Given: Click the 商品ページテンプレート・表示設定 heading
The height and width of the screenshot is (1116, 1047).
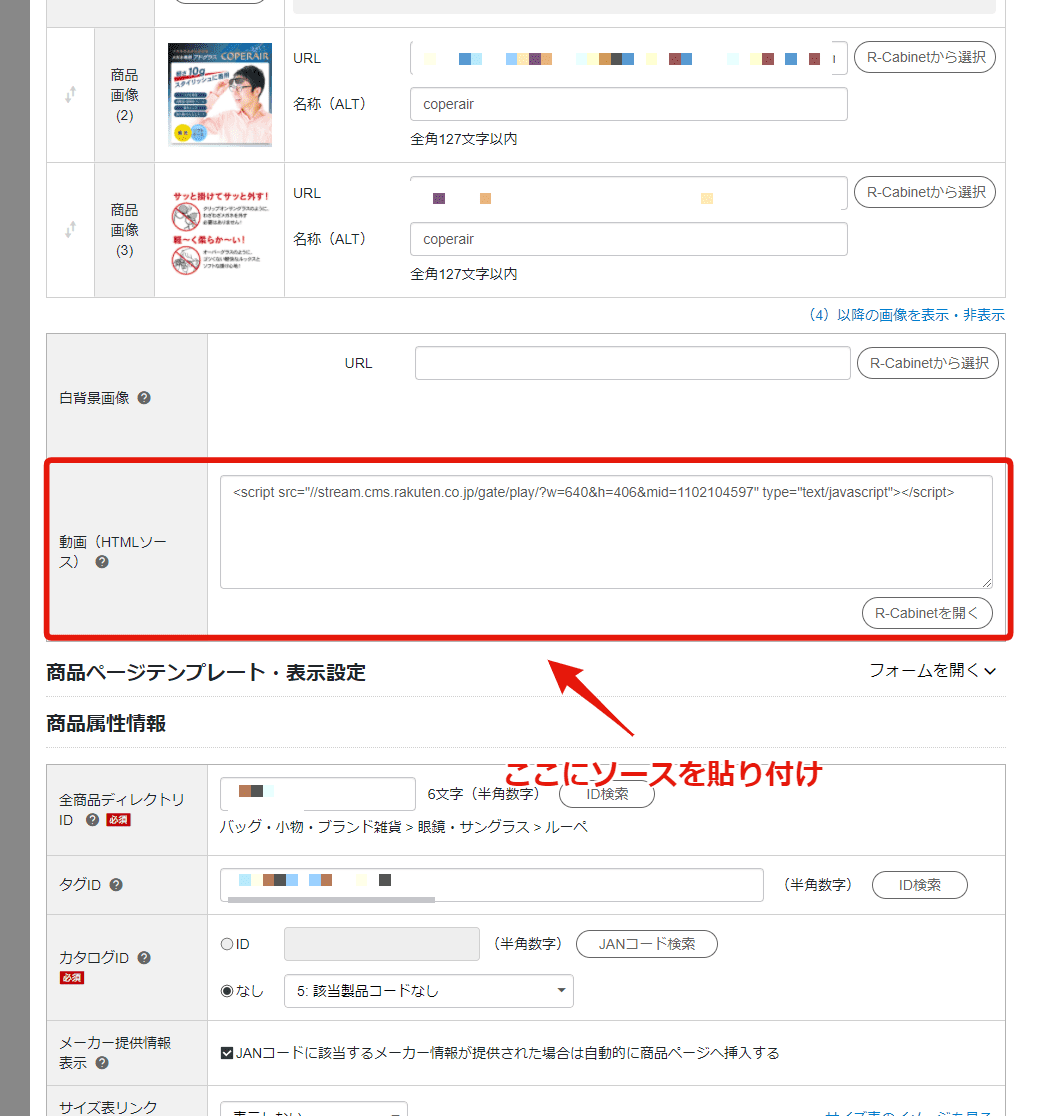Looking at the screenshot, I should tap(206, 673).
